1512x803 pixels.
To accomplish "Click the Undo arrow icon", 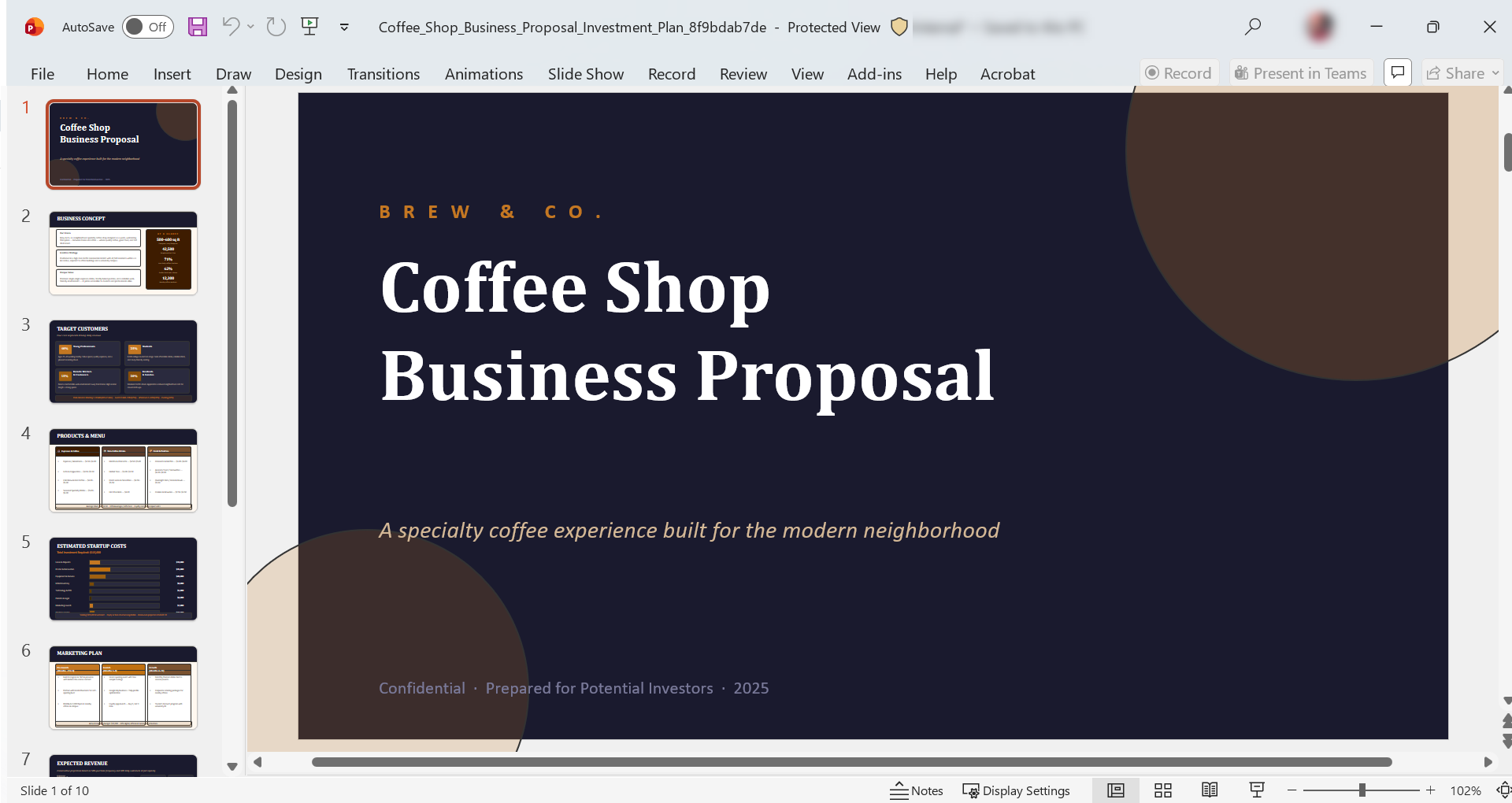I will click(x=230, y=27).
